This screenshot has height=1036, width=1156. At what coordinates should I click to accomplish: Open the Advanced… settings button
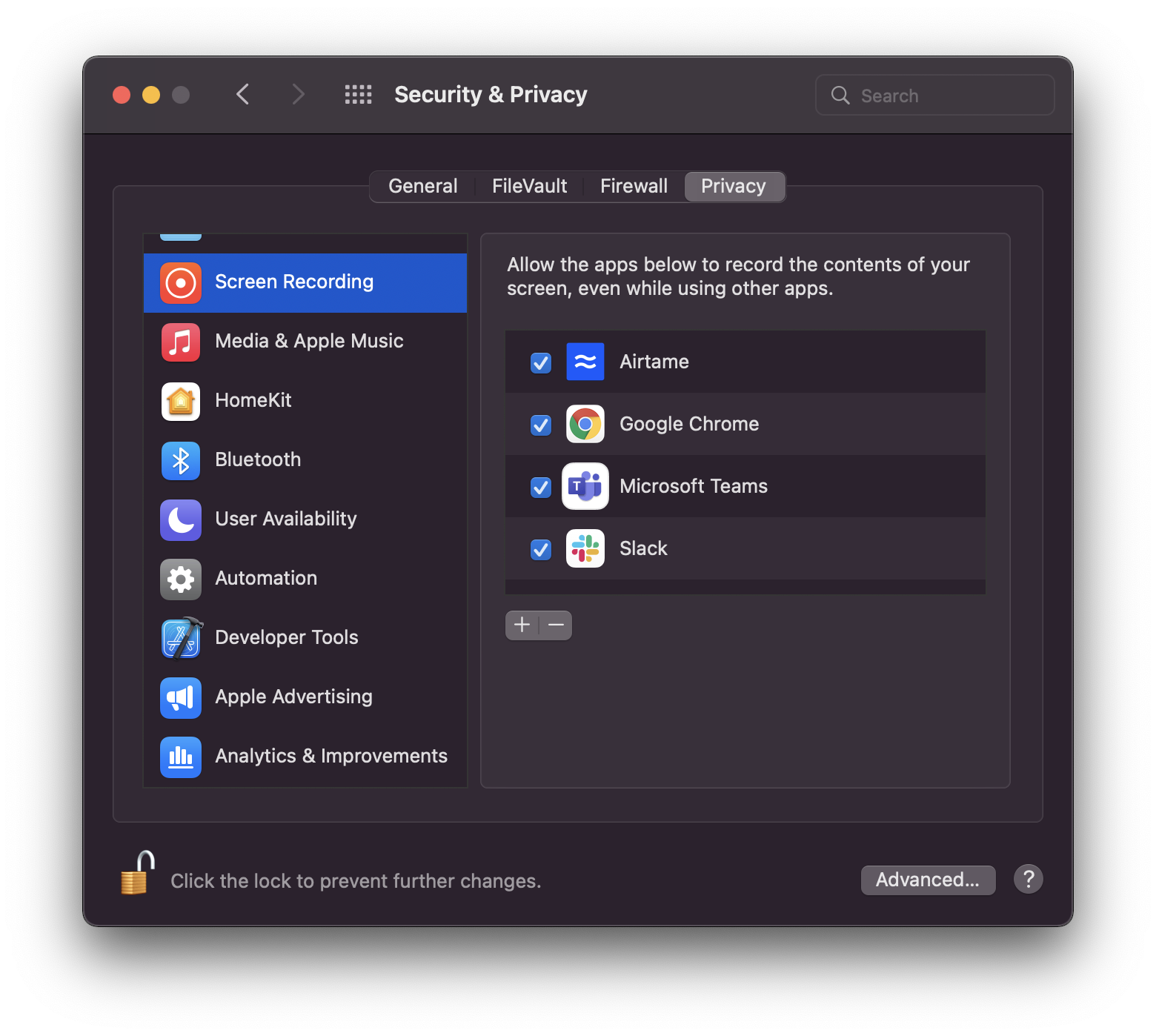click(x=928, y=880)
